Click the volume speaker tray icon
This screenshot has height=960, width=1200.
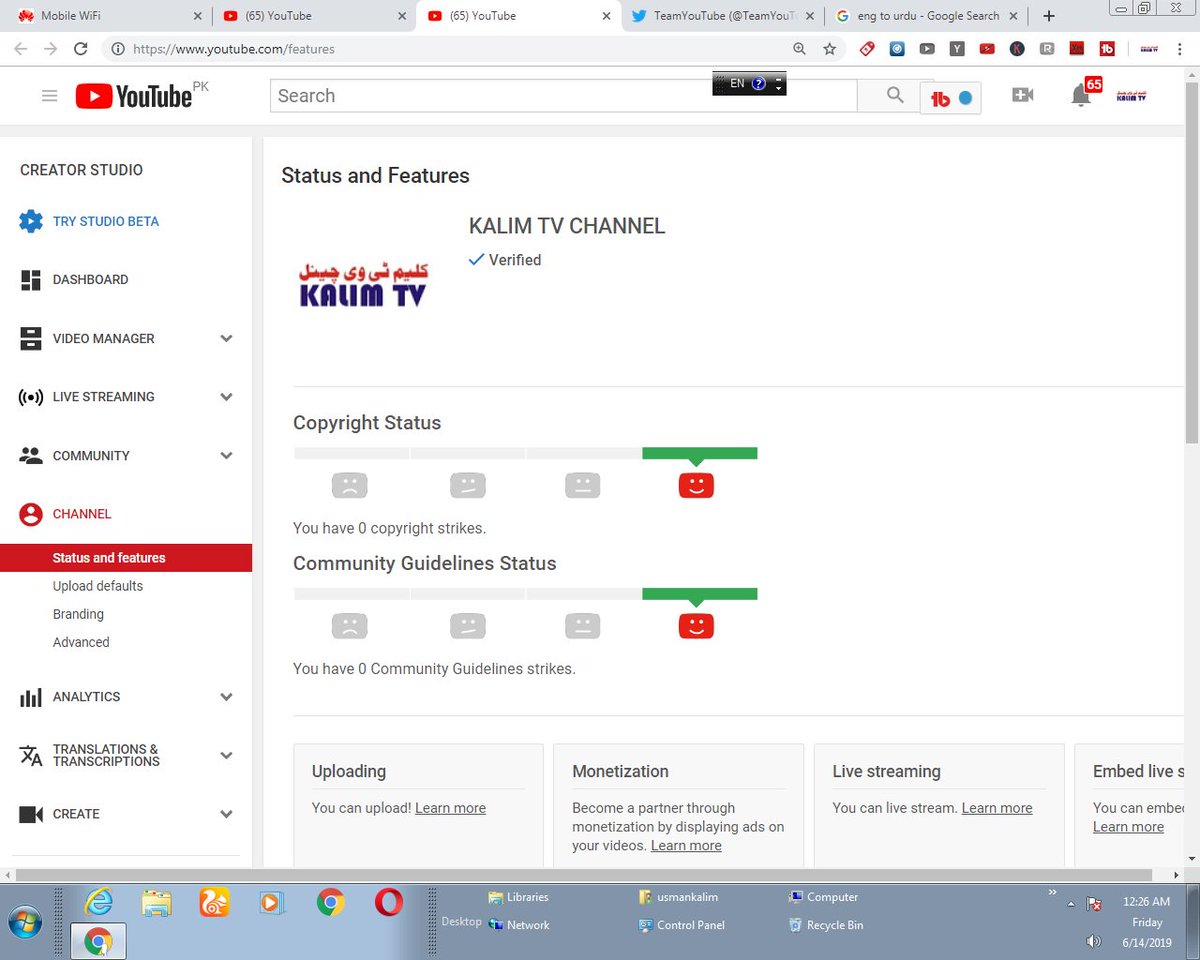point(1093,941)
